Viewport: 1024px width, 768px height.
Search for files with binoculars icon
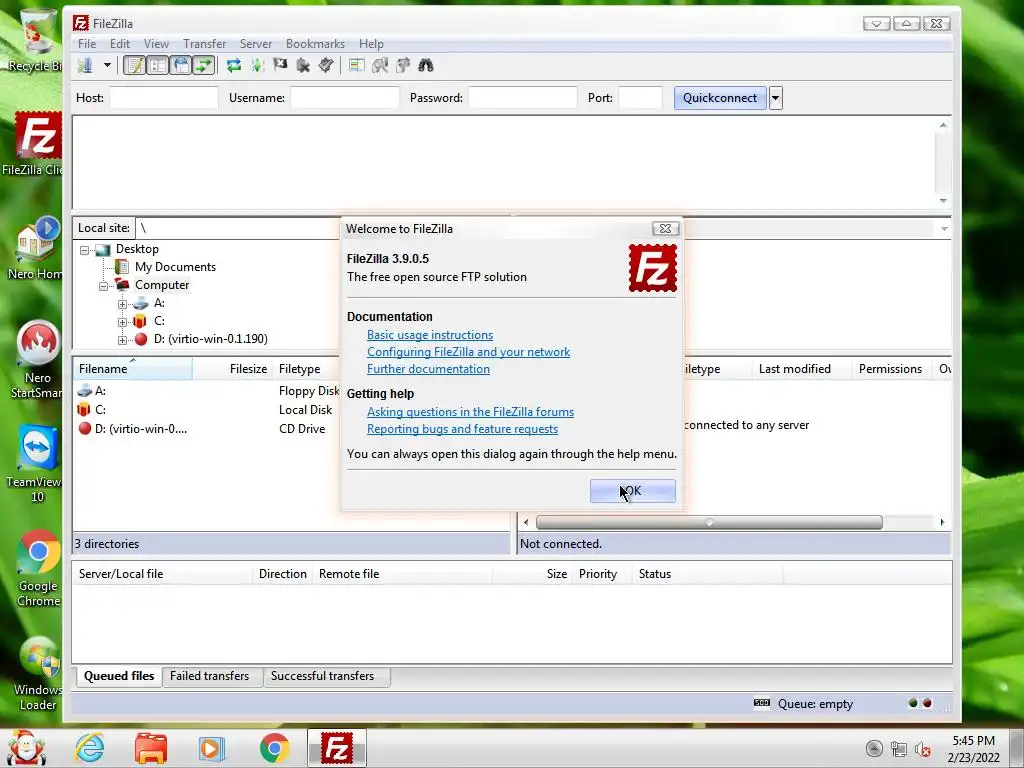point(426,65)
